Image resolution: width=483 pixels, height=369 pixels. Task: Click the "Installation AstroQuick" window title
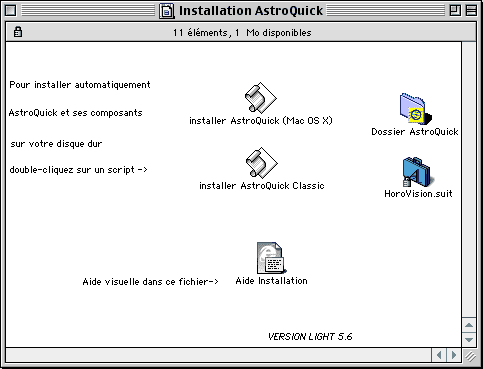(251, 11)
